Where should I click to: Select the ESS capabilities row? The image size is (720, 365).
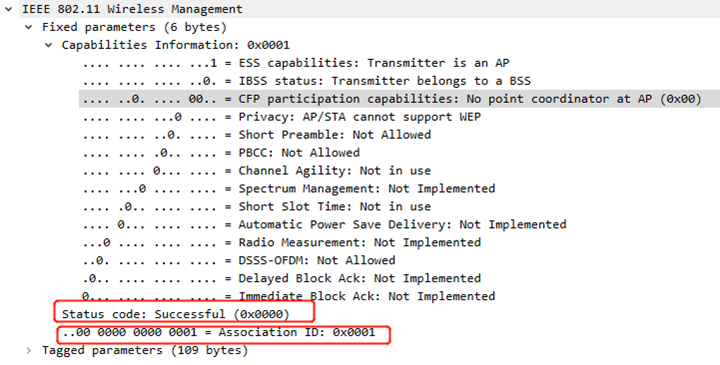296,63
